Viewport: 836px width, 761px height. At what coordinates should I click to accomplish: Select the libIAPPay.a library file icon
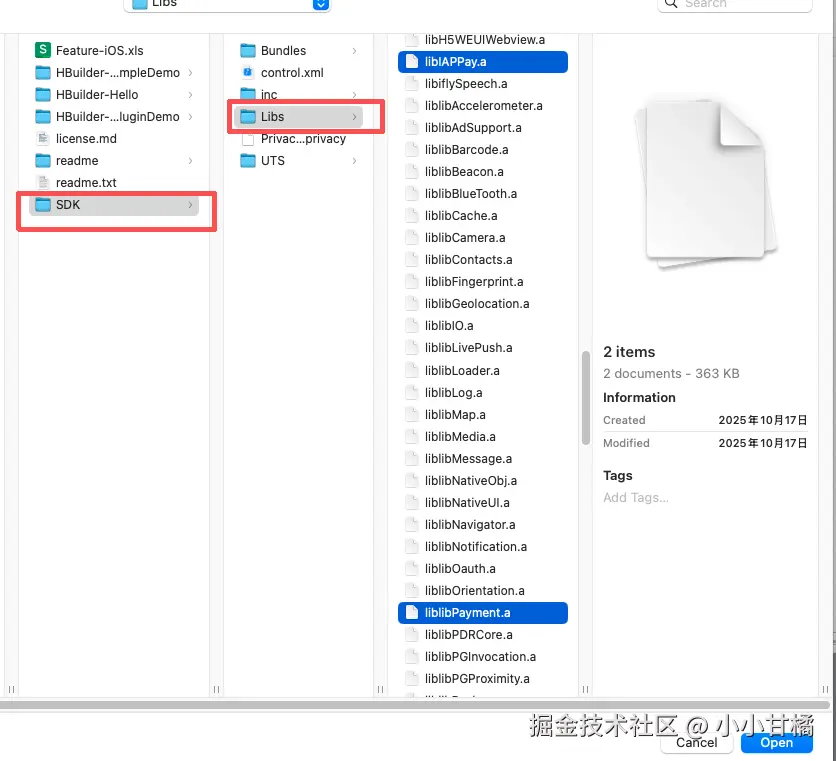tap(412, 61)
